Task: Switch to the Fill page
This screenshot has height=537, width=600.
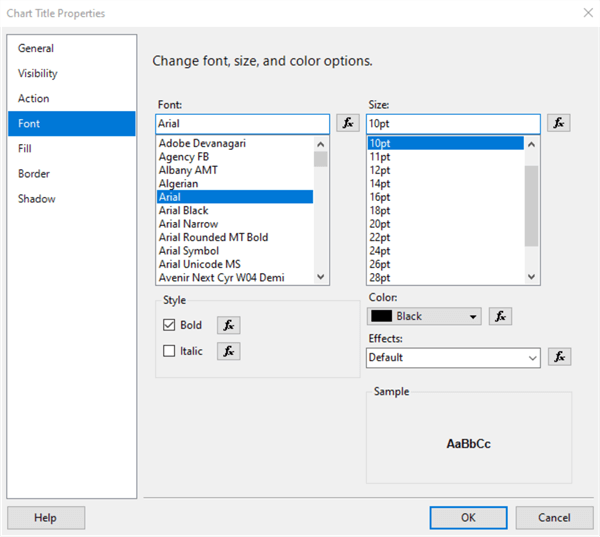Action: (x=25, y=148)
